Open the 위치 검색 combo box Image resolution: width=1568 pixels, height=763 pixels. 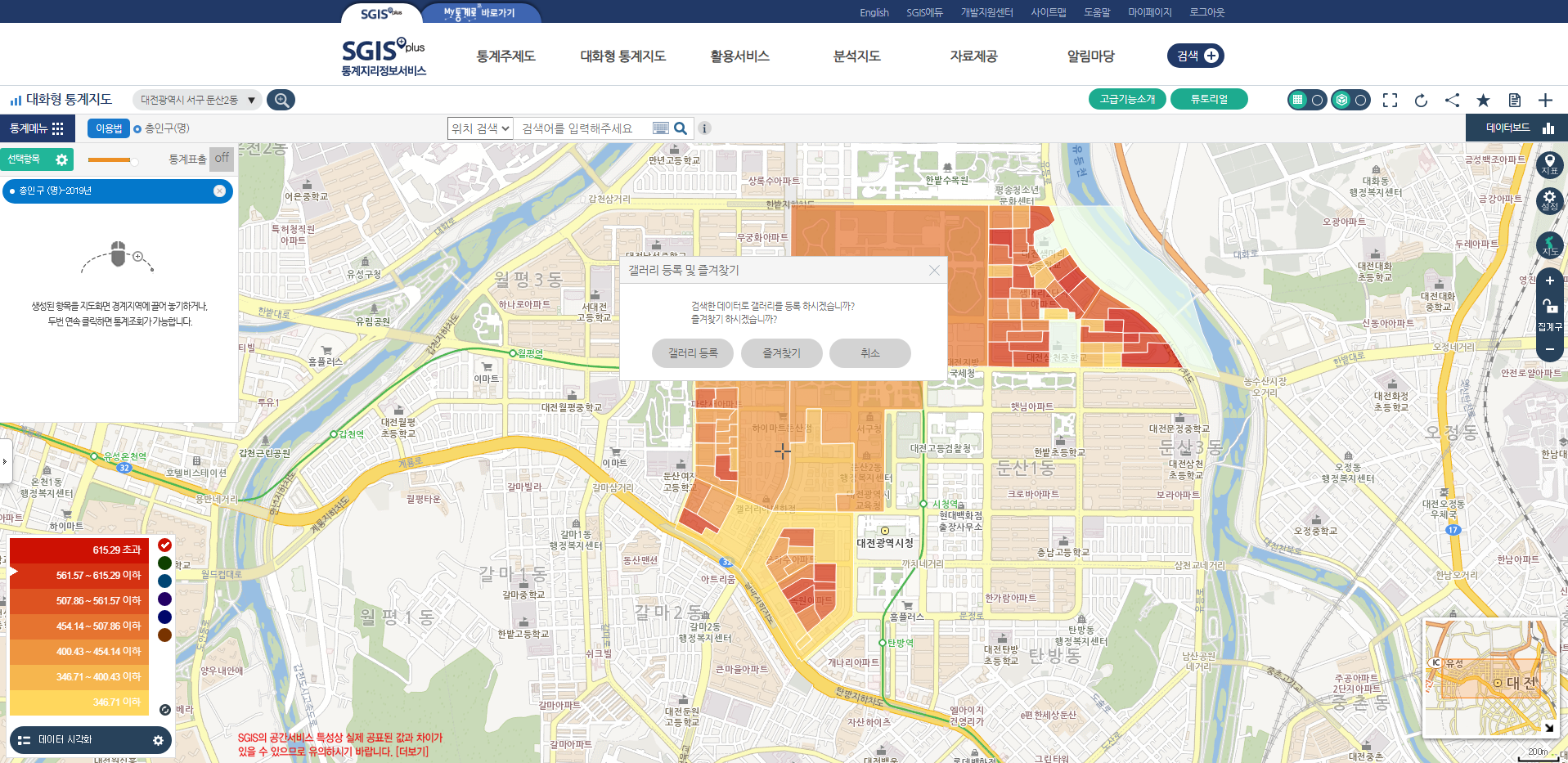pyautogui.click(x=481, y=128)
